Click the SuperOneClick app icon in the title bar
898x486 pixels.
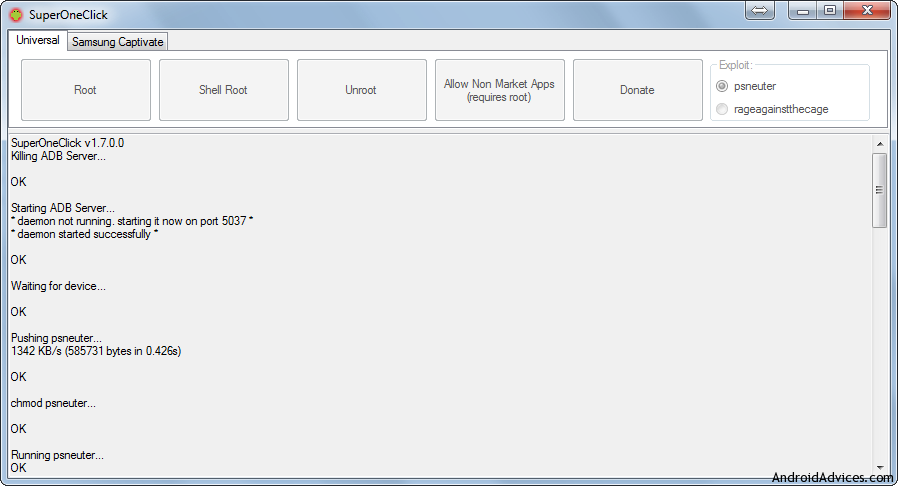[x=16, y=14]
